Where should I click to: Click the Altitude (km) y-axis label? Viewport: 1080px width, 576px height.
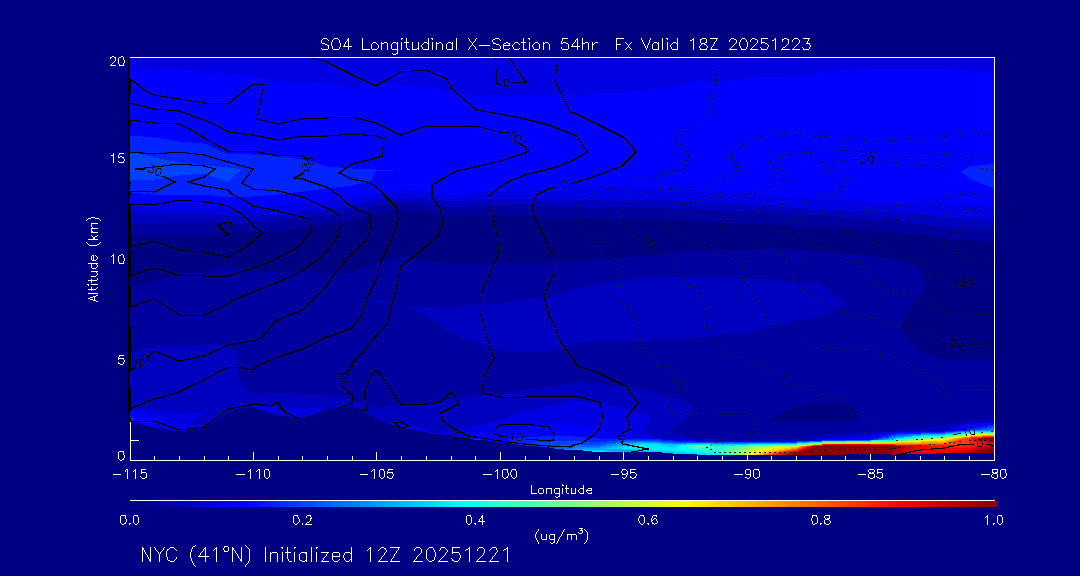point(93,258)
